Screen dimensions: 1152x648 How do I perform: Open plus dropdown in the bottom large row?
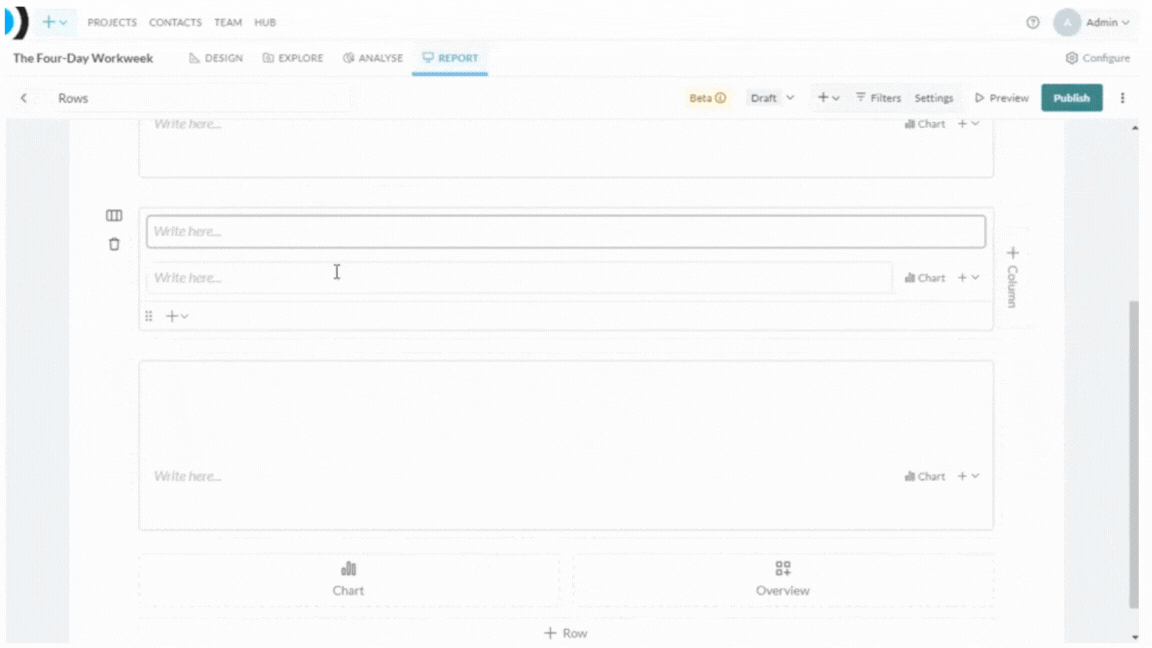968,476
